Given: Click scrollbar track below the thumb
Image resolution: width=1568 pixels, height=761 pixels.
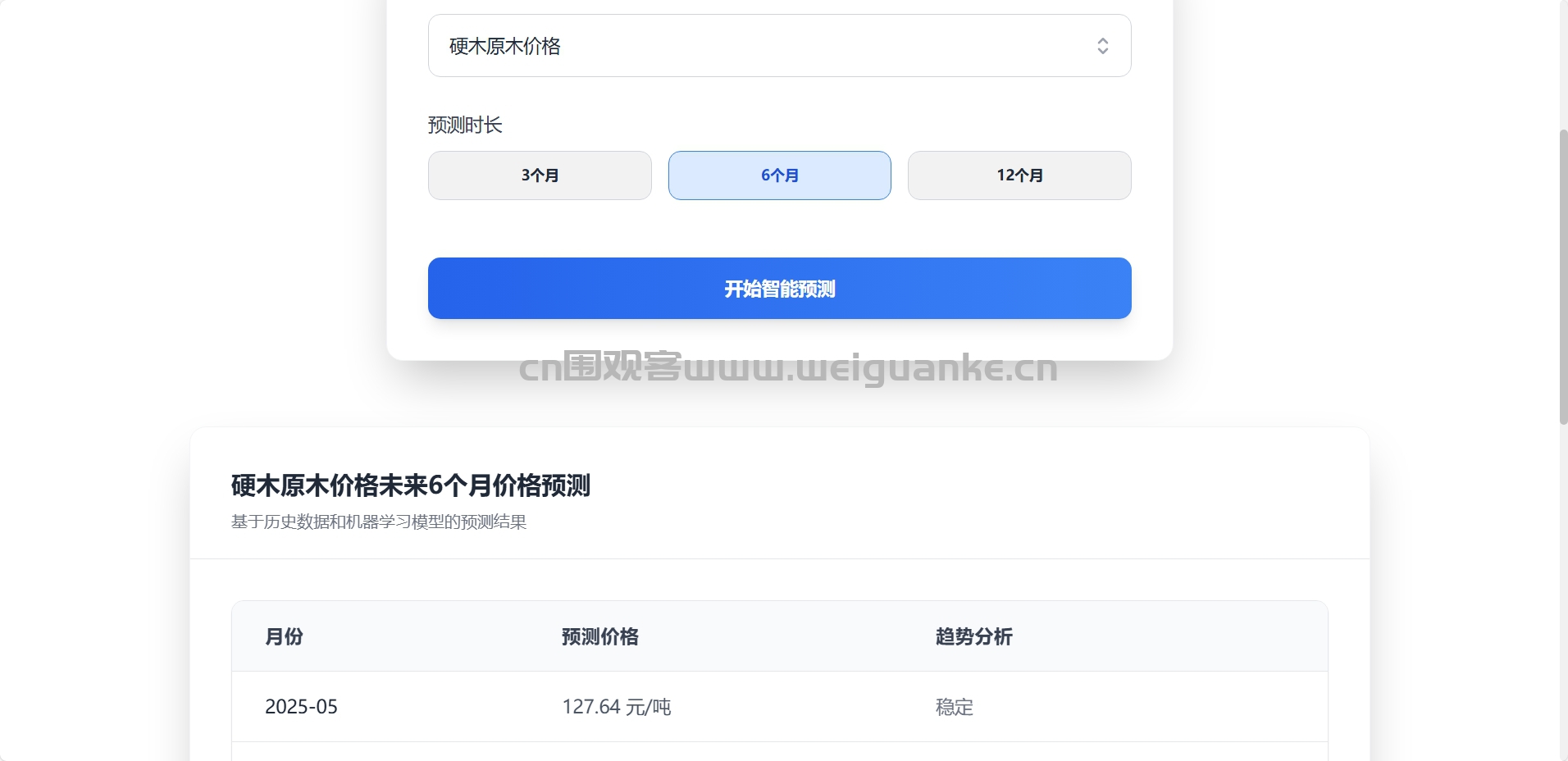Looking at the screenshot, I should click(1563, 590).
